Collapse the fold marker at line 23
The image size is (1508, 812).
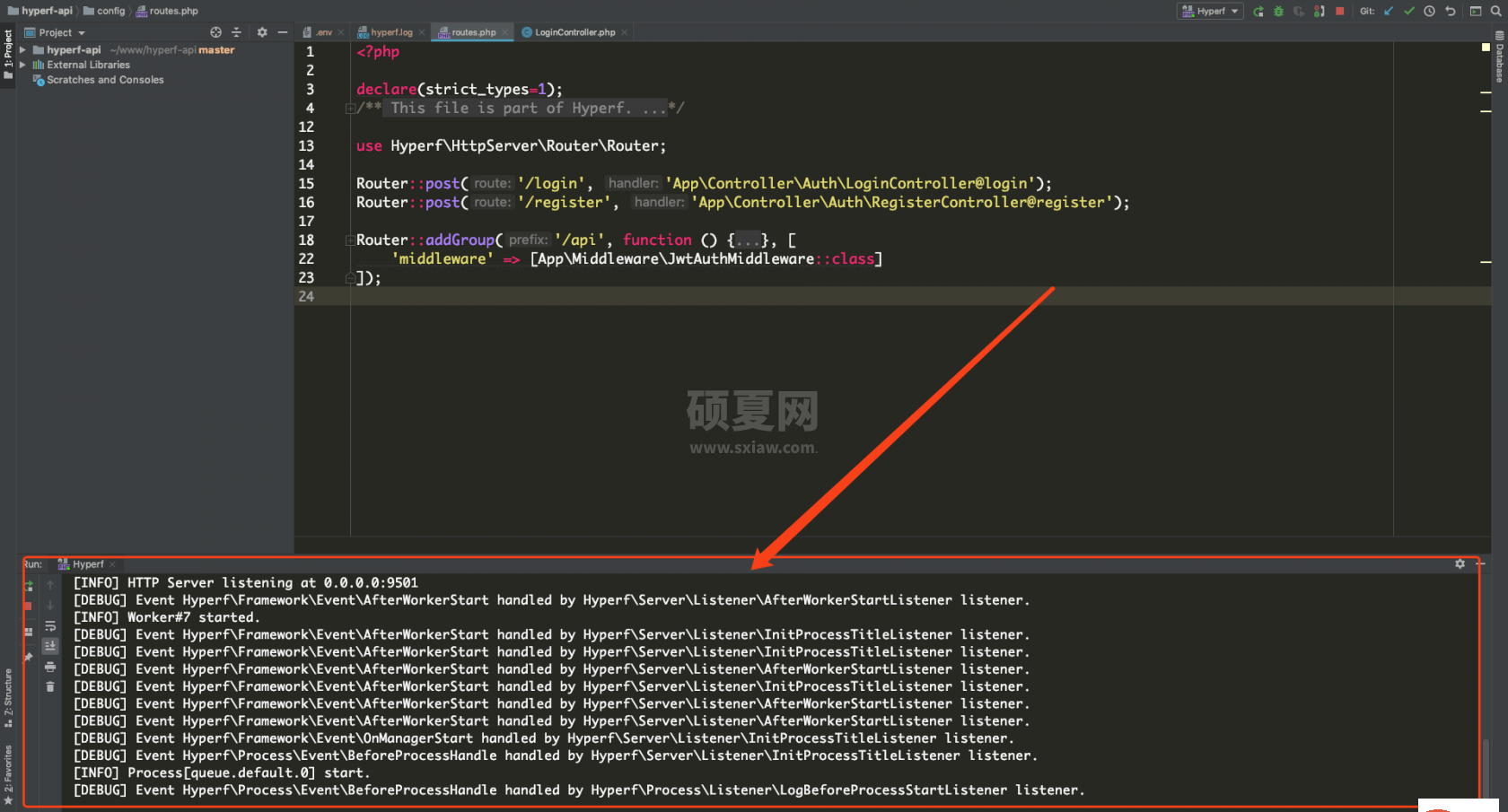[x=350, y=278]
